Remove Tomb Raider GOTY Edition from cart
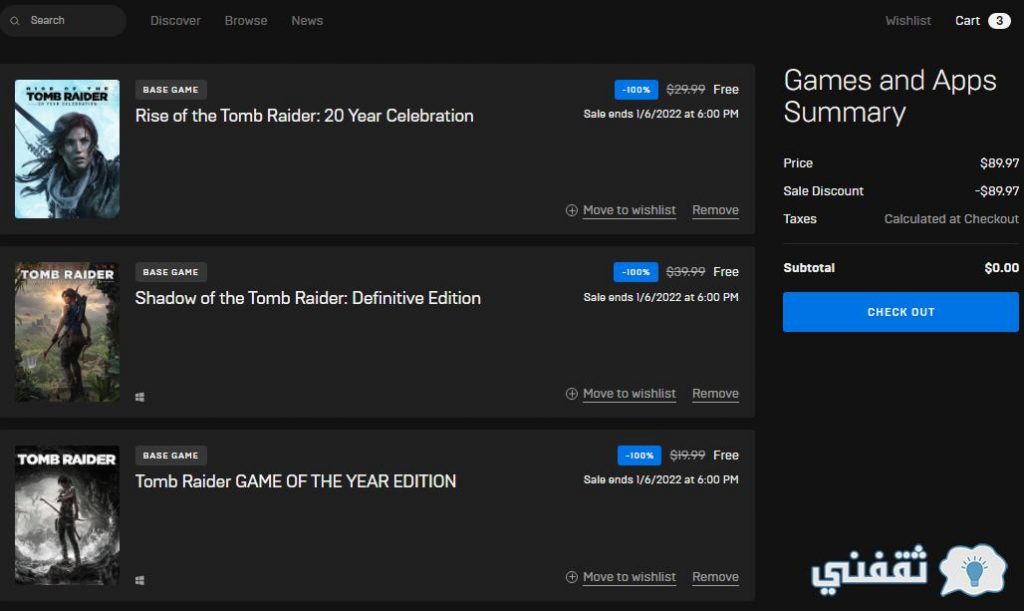The image size is (1024, 611). point(715,577)
